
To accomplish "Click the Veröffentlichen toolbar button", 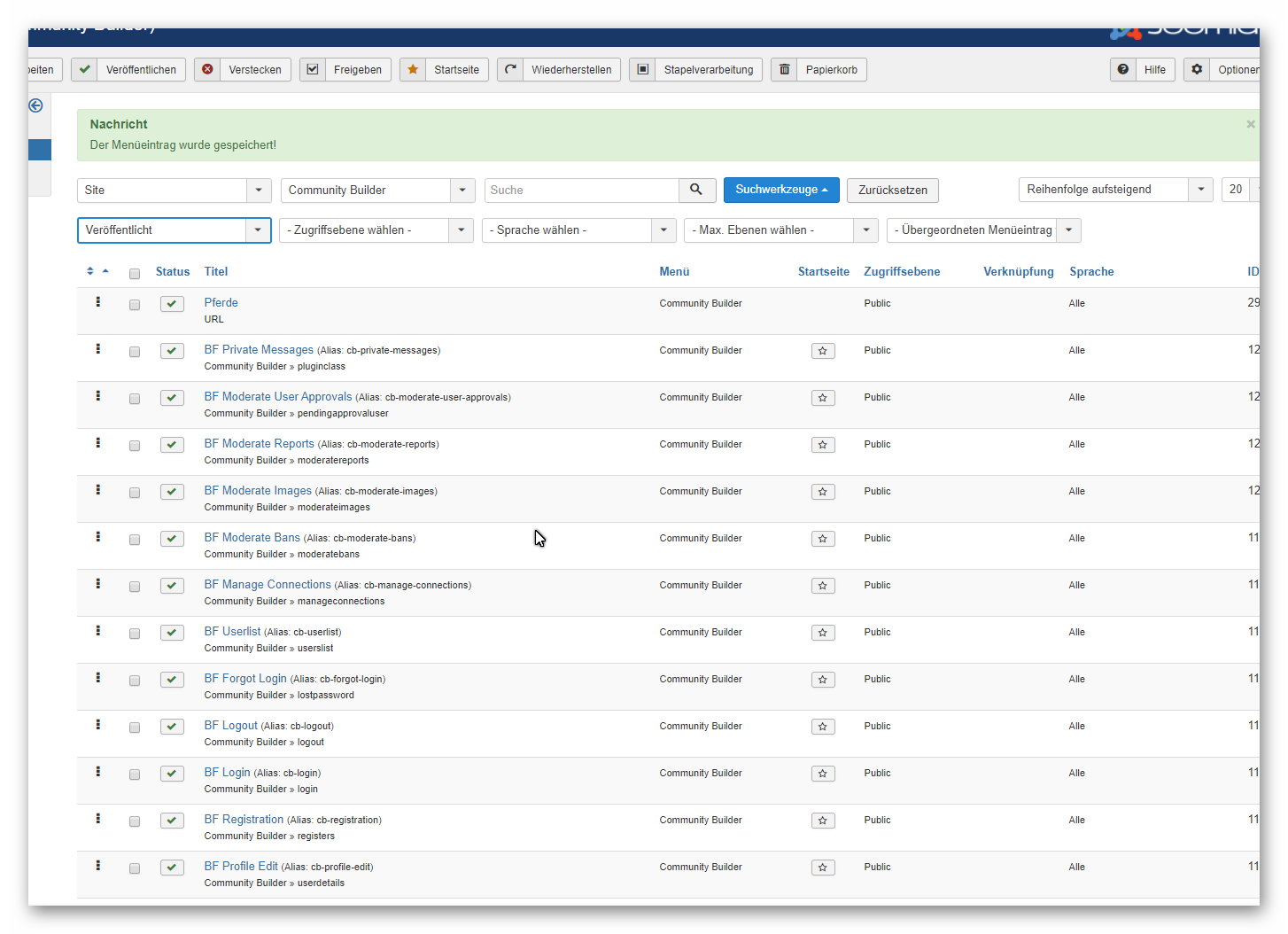I will point(128,70).
